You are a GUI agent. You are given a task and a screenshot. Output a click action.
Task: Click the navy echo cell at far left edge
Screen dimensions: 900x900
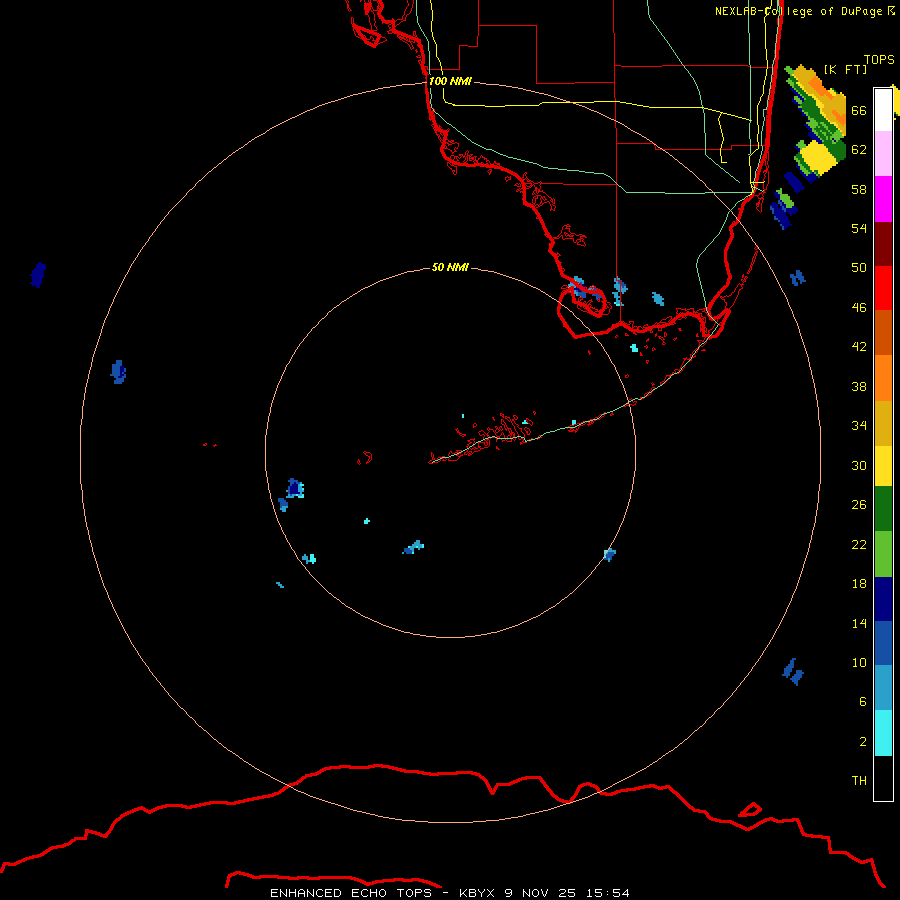click(38, 274)
